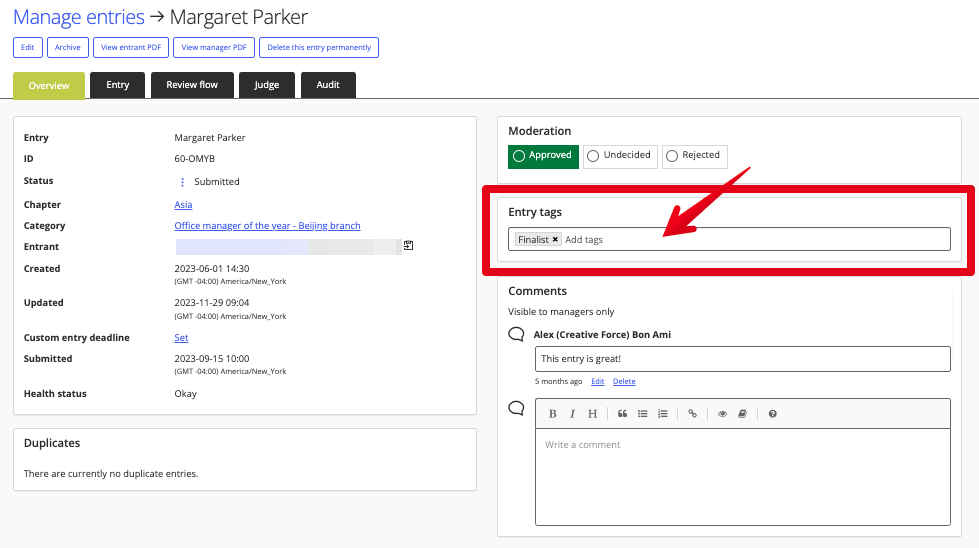Open Office manager of the year category link

pos(267,226)
